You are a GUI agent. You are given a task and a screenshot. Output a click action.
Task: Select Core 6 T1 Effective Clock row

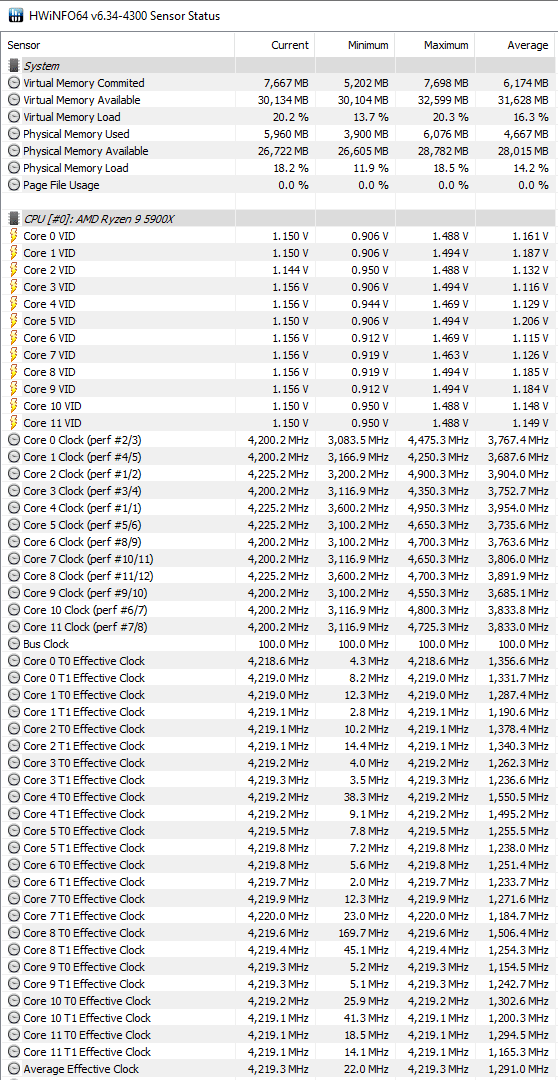(279, 882)
